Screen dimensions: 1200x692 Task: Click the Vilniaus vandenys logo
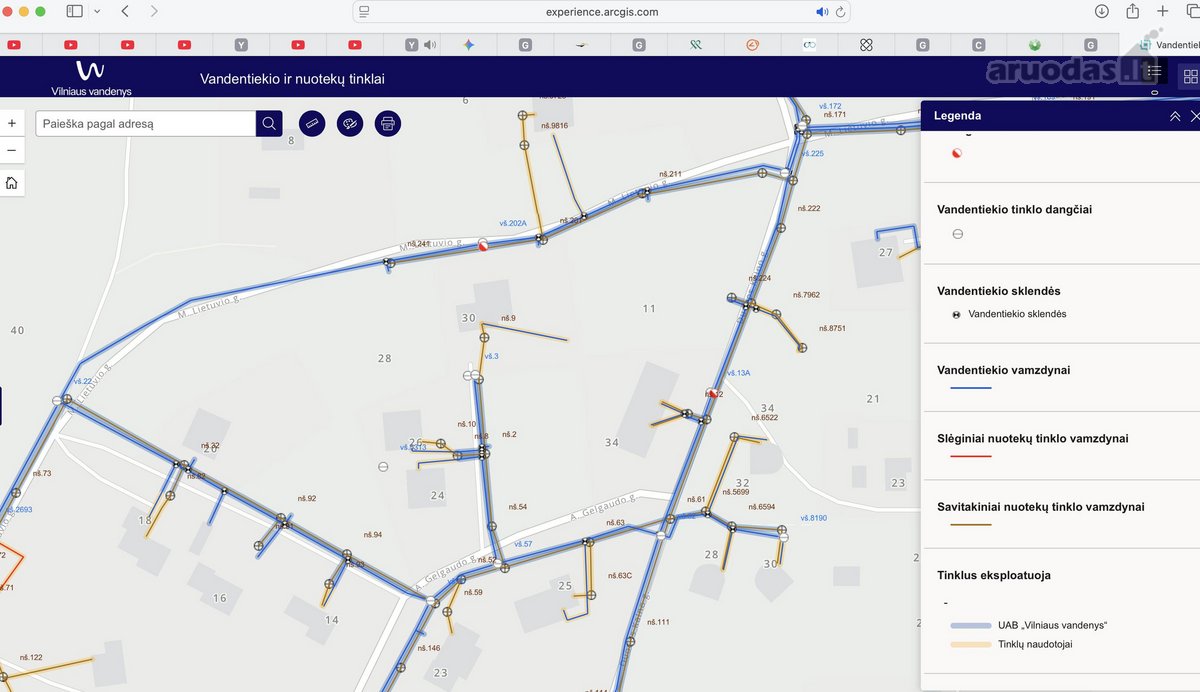[x=91, y=77]
